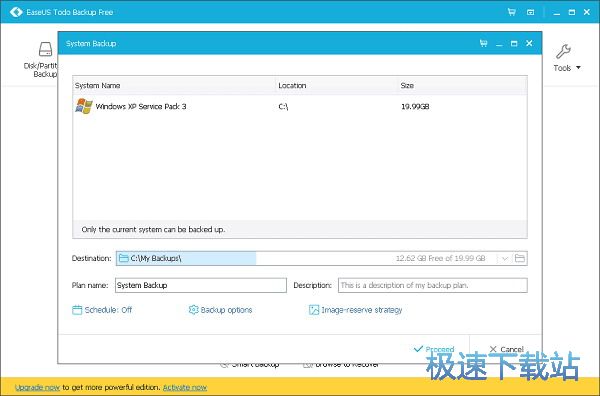Open Schedule: Off settings
This screenshot has height=396, width=600.
[102, 310]
